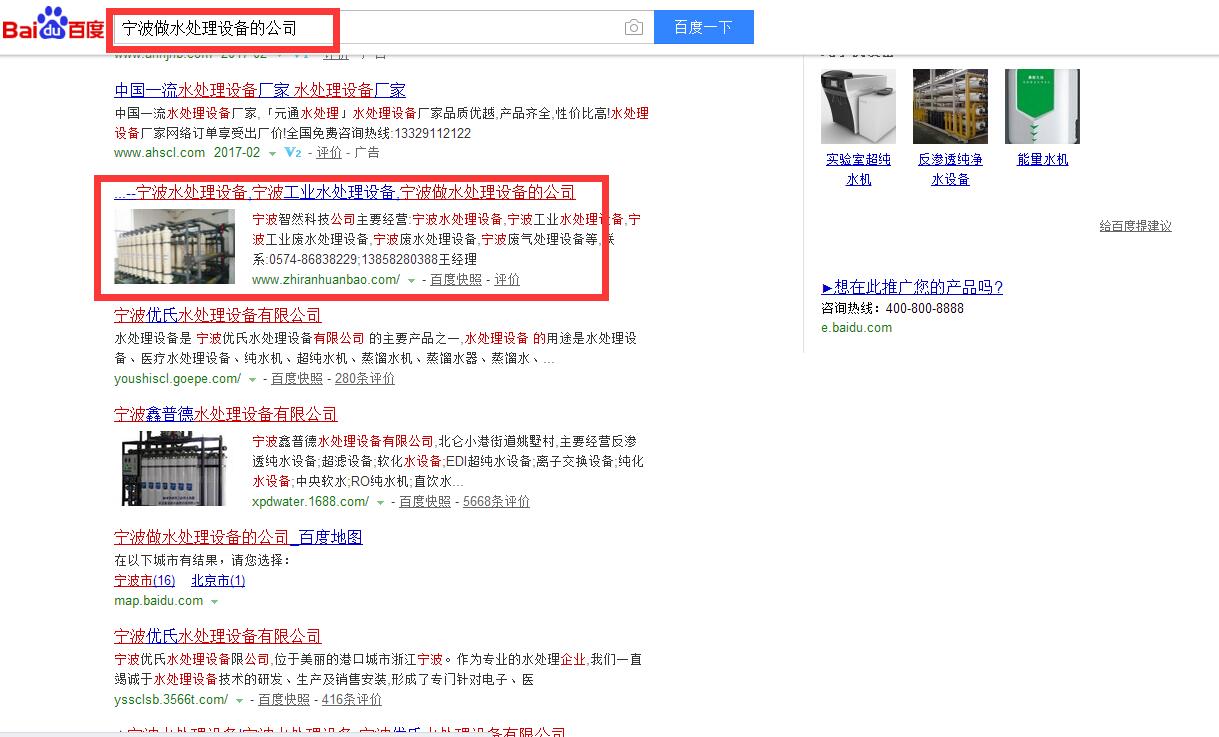Click www.ahscl.com green URL
Image resolution: width=1219 pixels, height=737 pixels.
(x=157, y=153)
